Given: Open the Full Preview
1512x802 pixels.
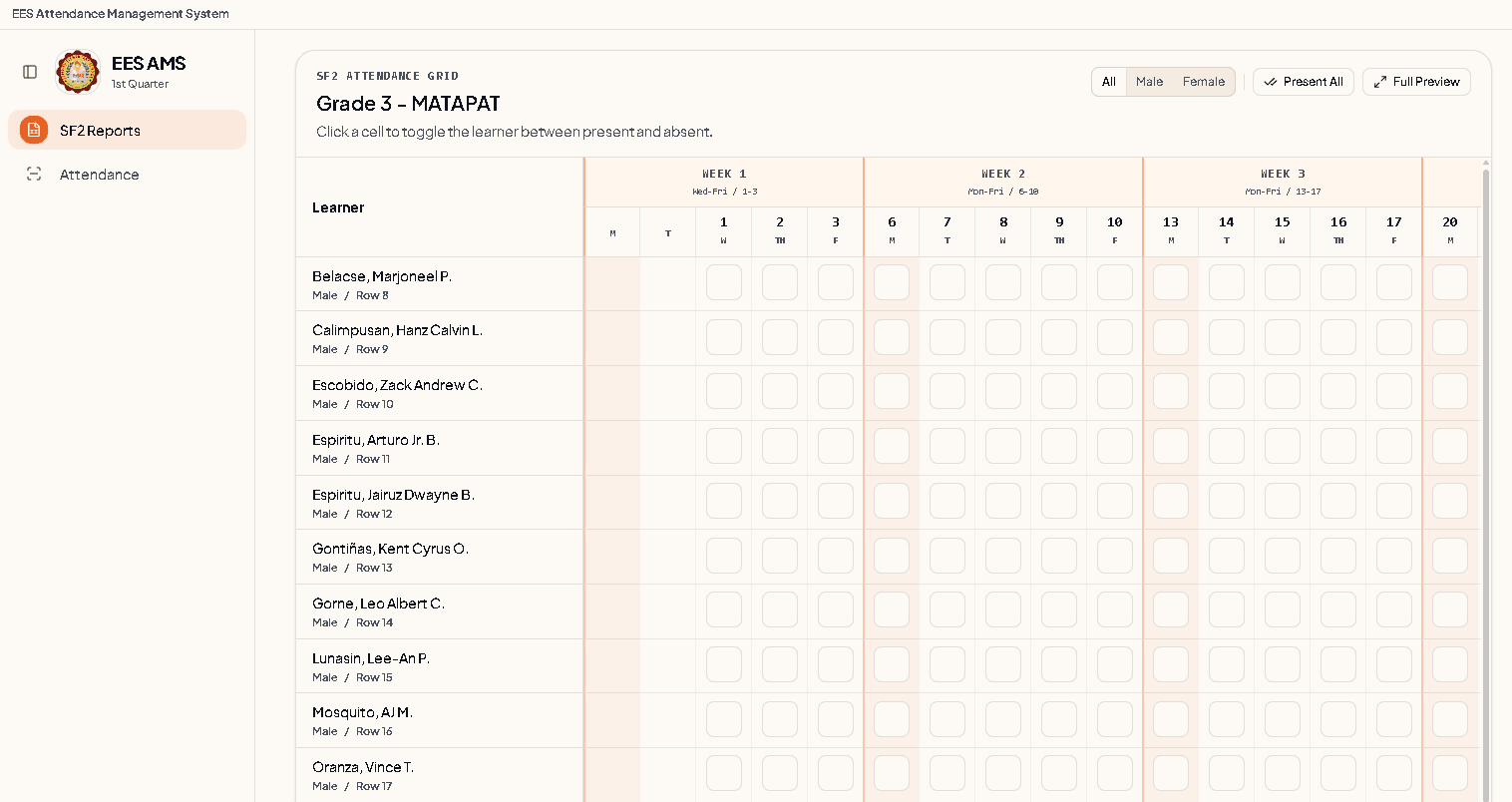Looking at the screenshot, I should pos(1416,82).
